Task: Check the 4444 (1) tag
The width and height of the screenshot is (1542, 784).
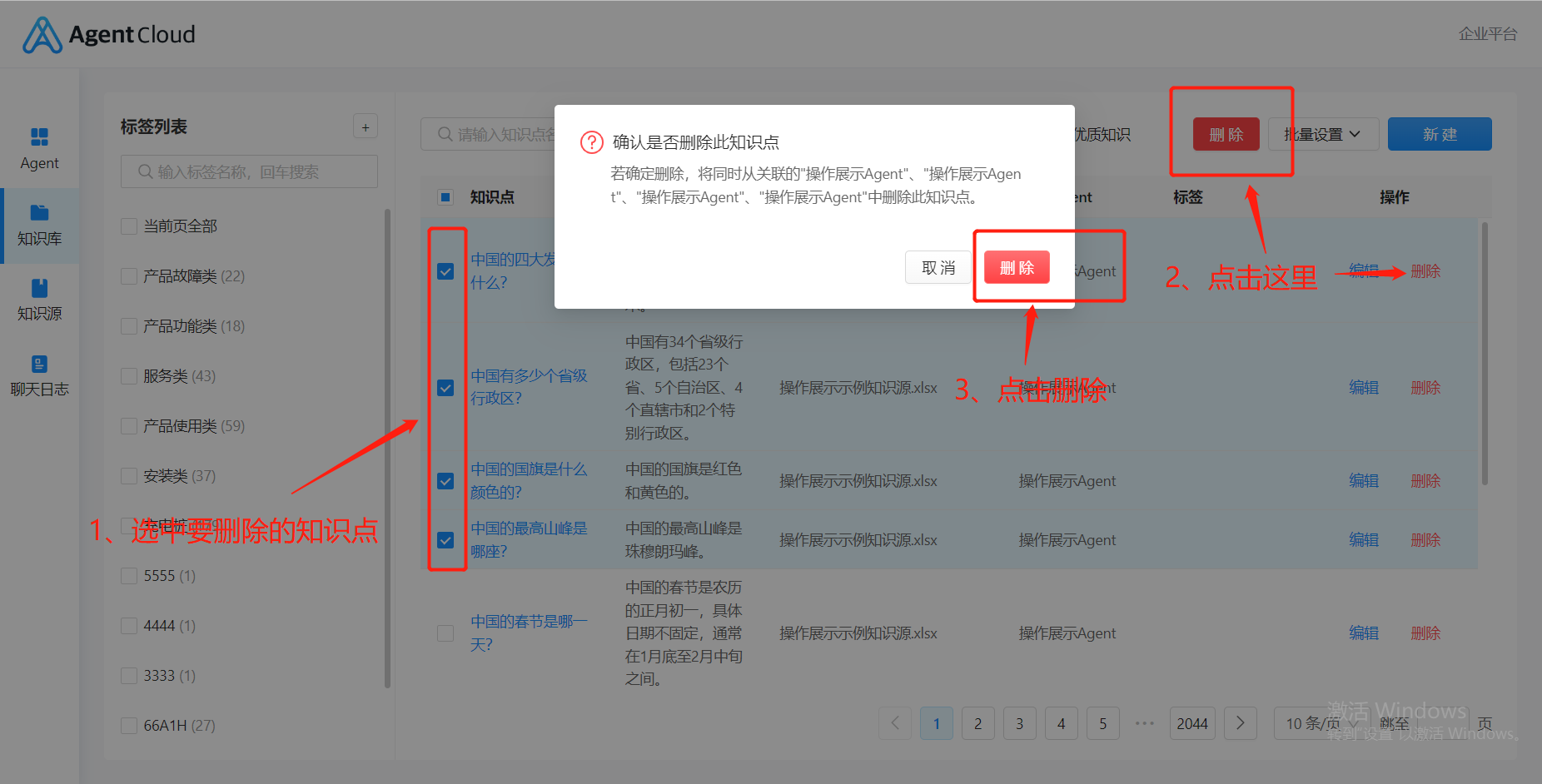Action: [129, 626]
